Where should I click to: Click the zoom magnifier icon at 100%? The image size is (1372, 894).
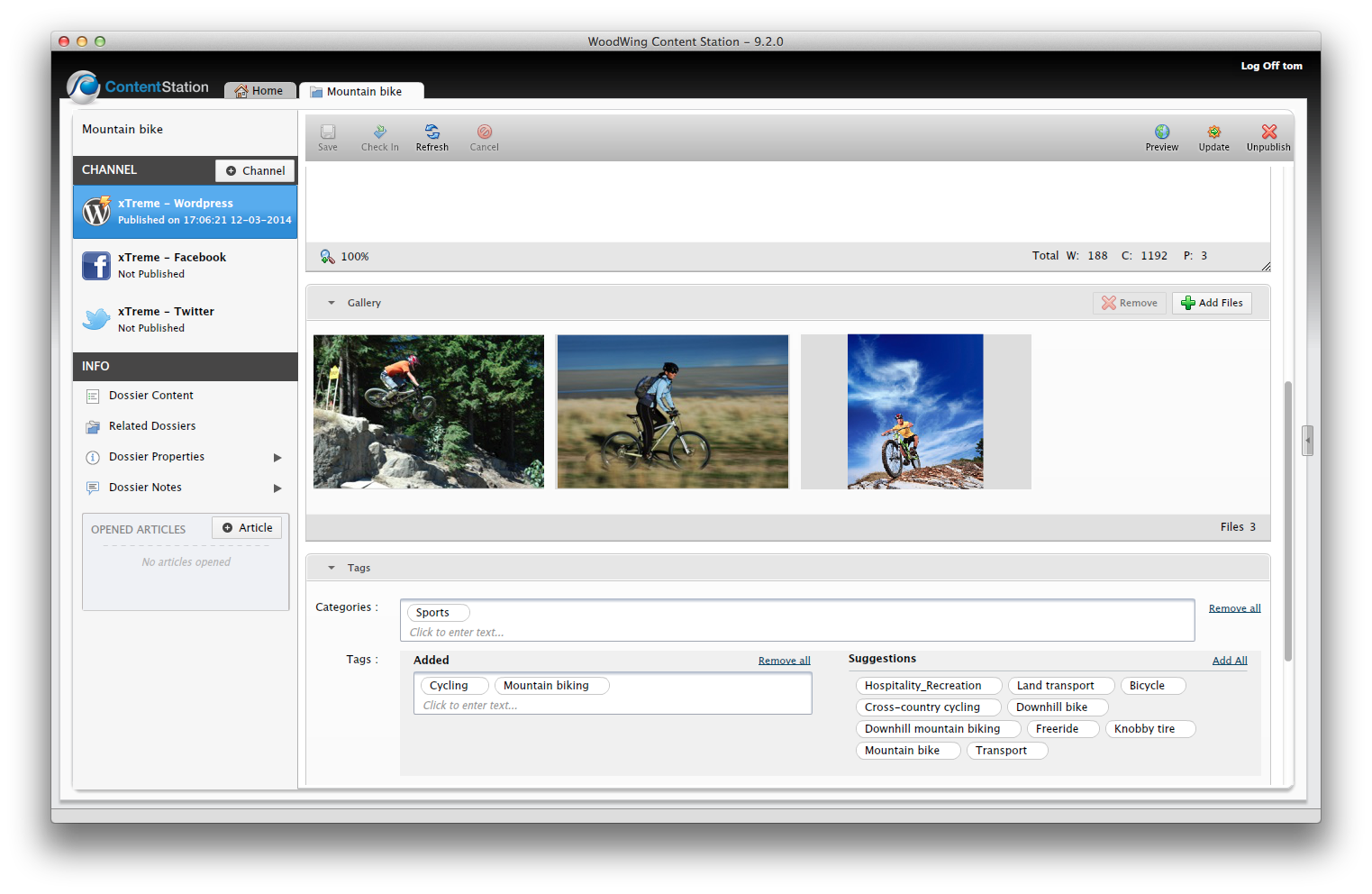click(x=327, y=257)
